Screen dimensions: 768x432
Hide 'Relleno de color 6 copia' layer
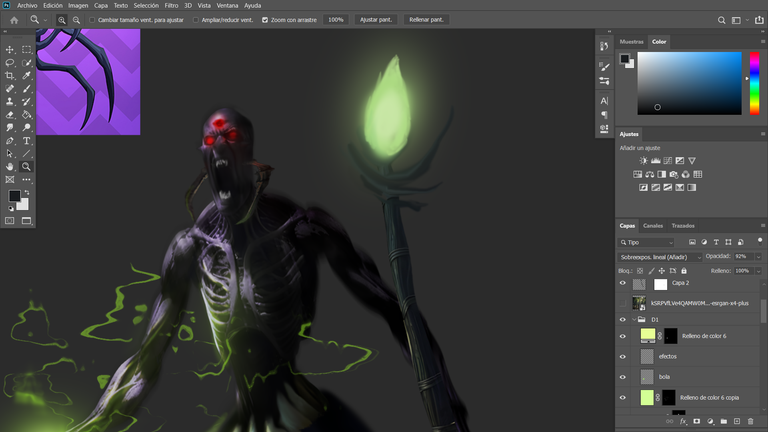click(623, 398)
